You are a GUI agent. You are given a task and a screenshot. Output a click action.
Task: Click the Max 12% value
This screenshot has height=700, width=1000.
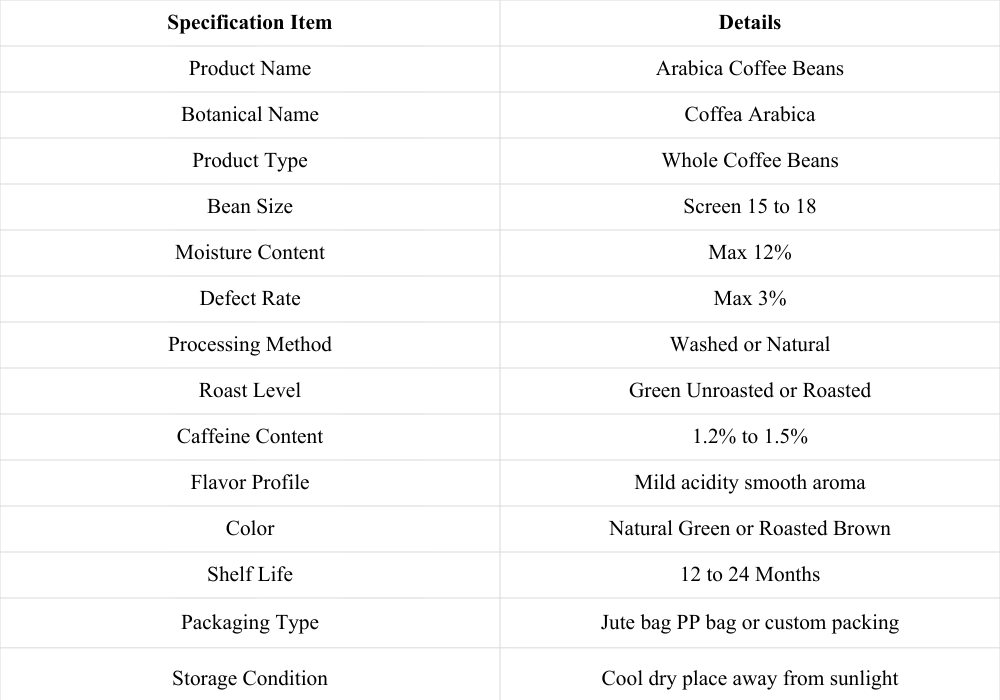tap(749, 252)
